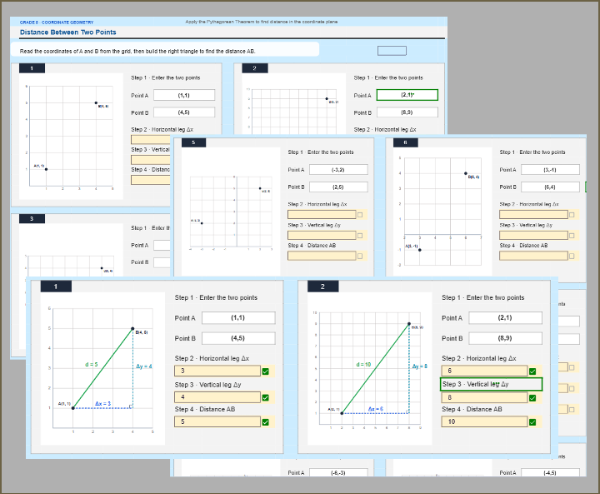Click Step 4 distance field, problem 1 back worksheet
This screenshot has width=600, height=494.
click(x=151, y=180)
